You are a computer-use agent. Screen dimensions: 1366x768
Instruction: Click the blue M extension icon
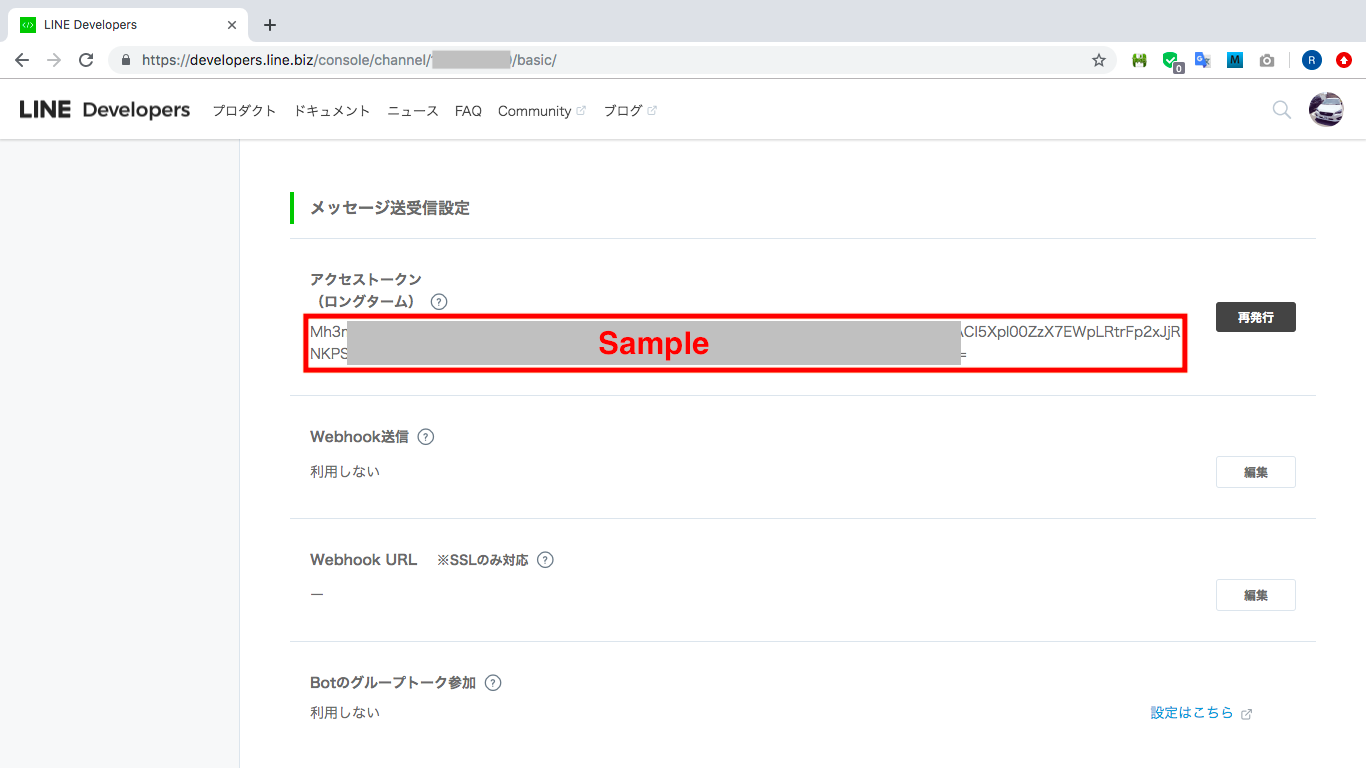click(x=1235, y=60)
